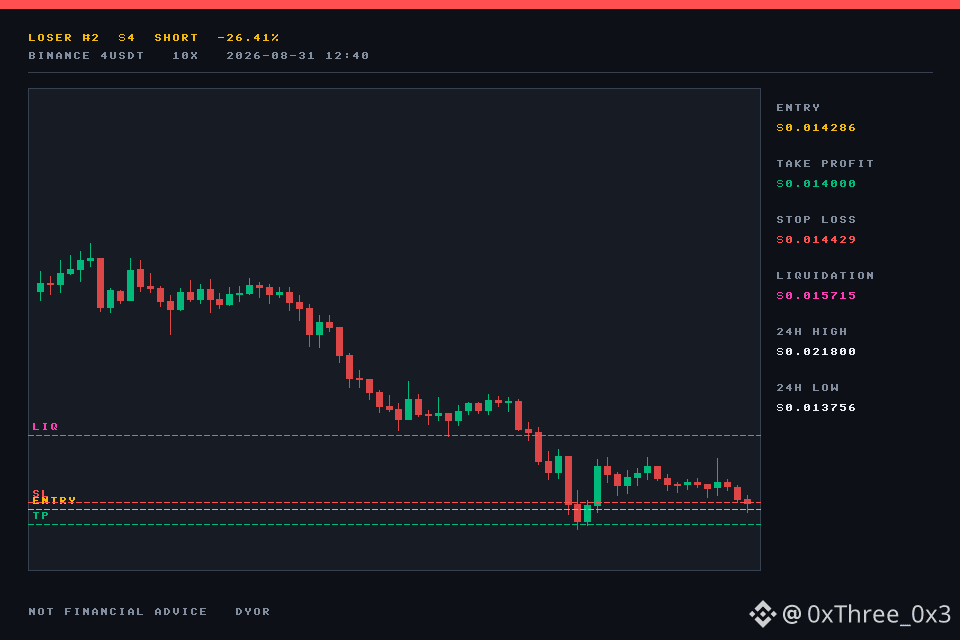Click the '24H LOW' heading
This screenshot has height=640, width=960.
tap(808, 388)
